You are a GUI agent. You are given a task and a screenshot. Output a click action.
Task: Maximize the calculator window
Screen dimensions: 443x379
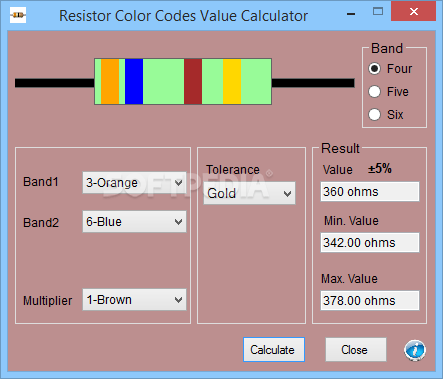[378, 12]
